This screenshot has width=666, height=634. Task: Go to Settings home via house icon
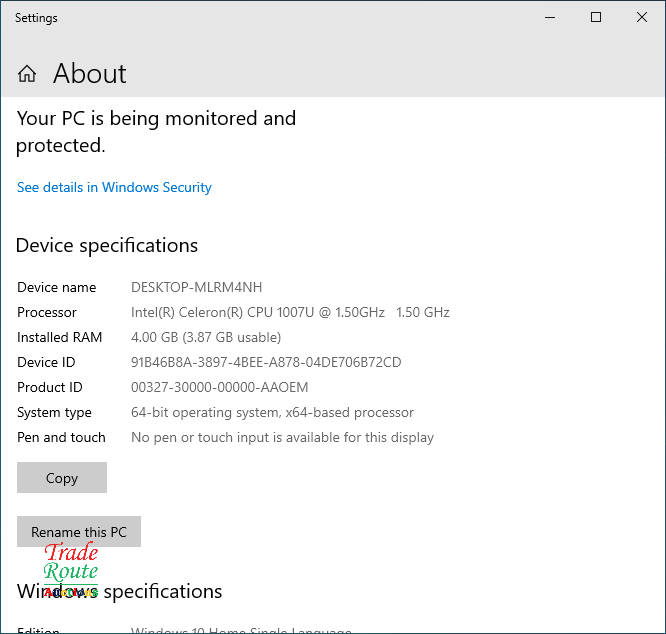click(27, 74)
